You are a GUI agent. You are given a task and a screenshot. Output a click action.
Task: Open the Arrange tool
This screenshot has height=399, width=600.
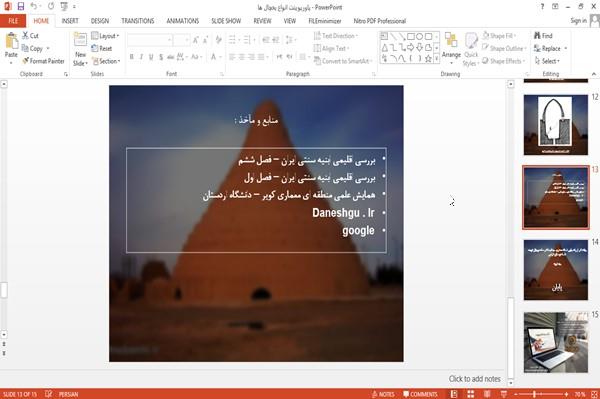[x=451, y=48]
